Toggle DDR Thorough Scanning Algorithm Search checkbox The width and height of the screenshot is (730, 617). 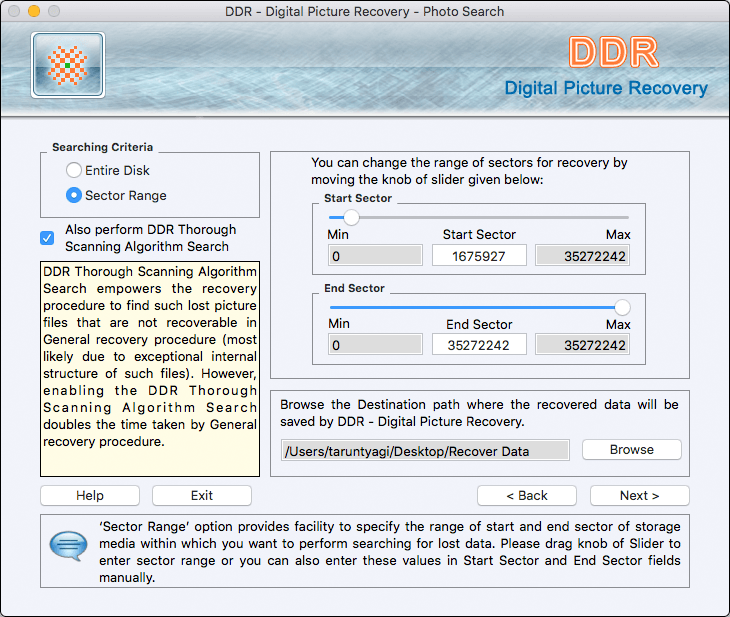[47, 238]
